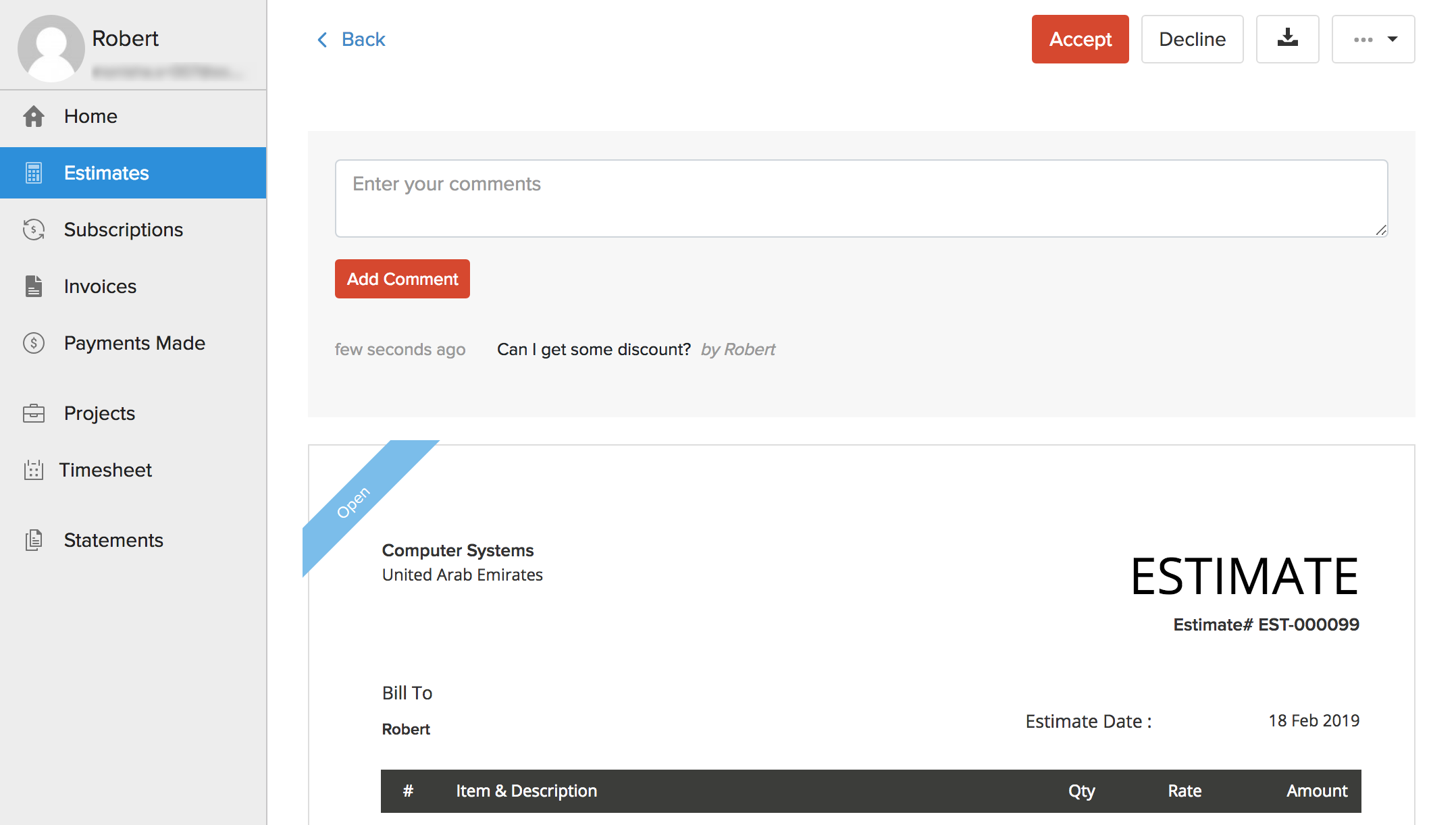Viewport: 1456px width, 825px height.
Task: Click the Home house icon
Action: point(34,116)
